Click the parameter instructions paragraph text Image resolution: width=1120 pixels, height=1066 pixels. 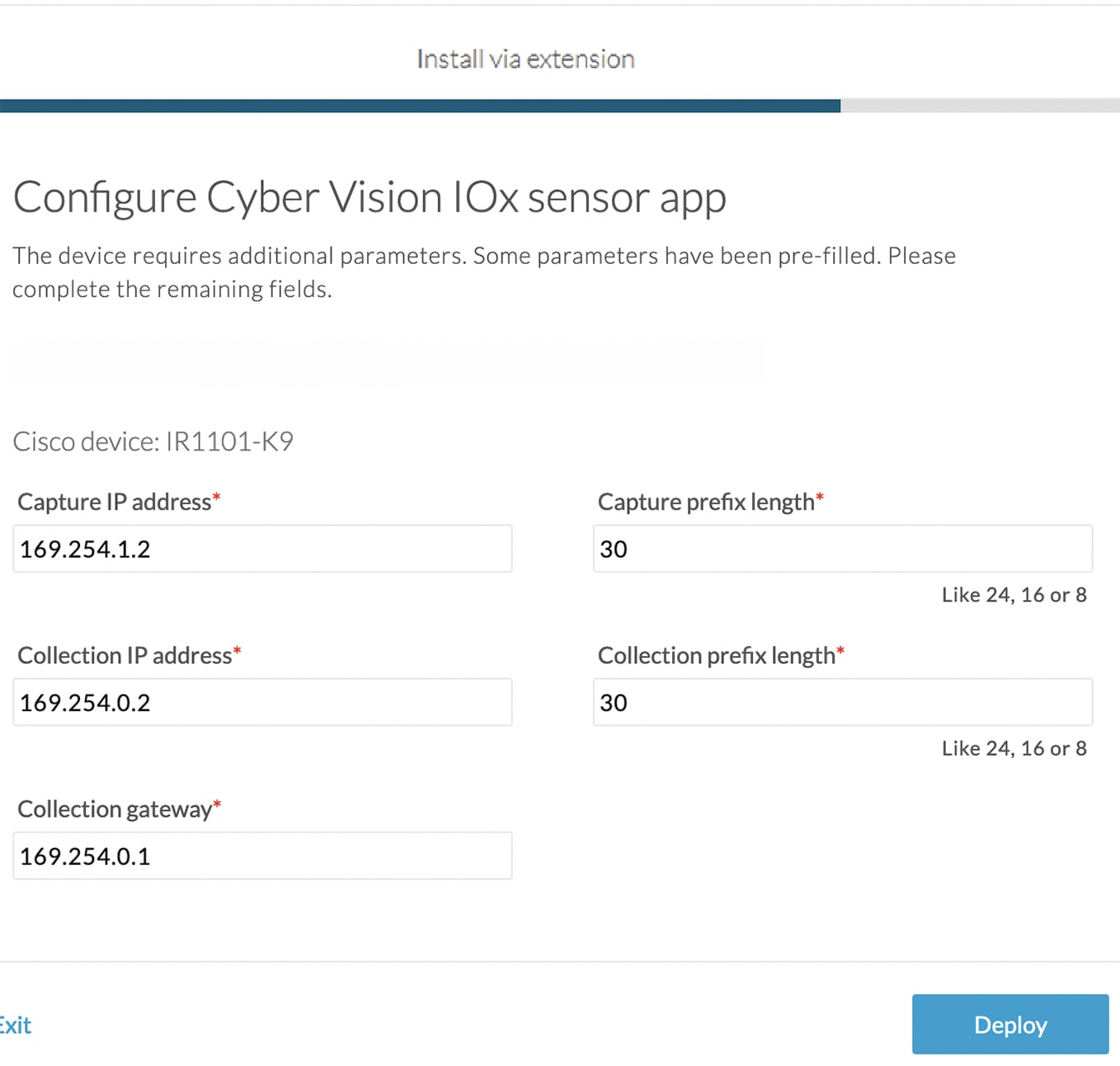(x=483, y=271)
